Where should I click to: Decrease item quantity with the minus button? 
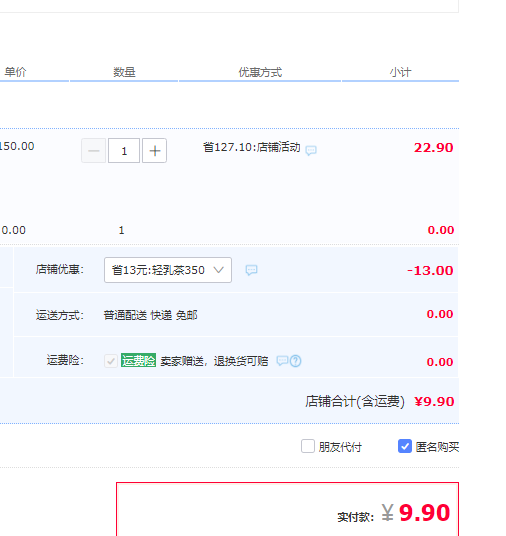click(x=93, y=151)
